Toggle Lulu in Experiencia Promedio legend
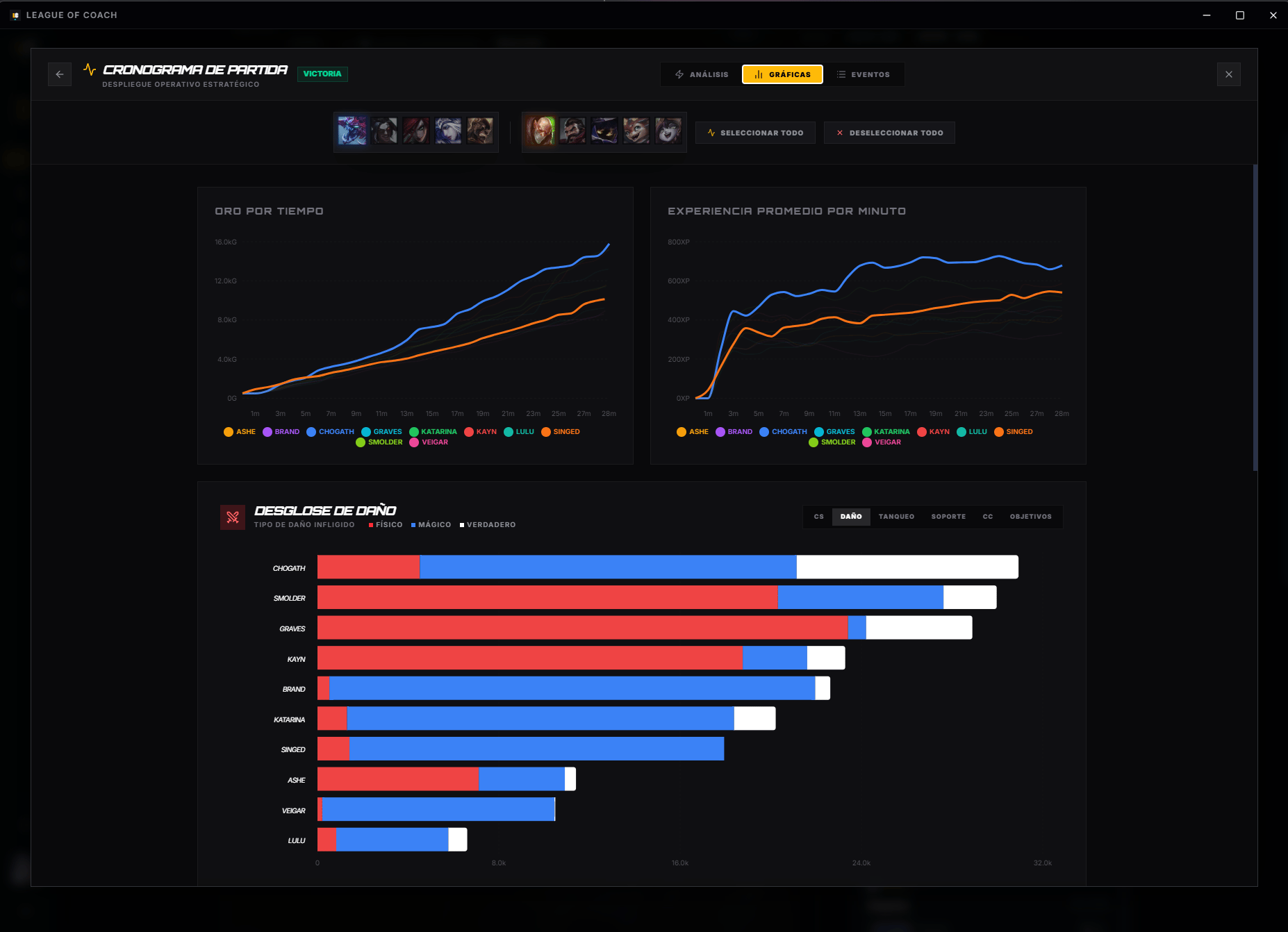This screenshot has width=1288, height=932. (972, 432)
